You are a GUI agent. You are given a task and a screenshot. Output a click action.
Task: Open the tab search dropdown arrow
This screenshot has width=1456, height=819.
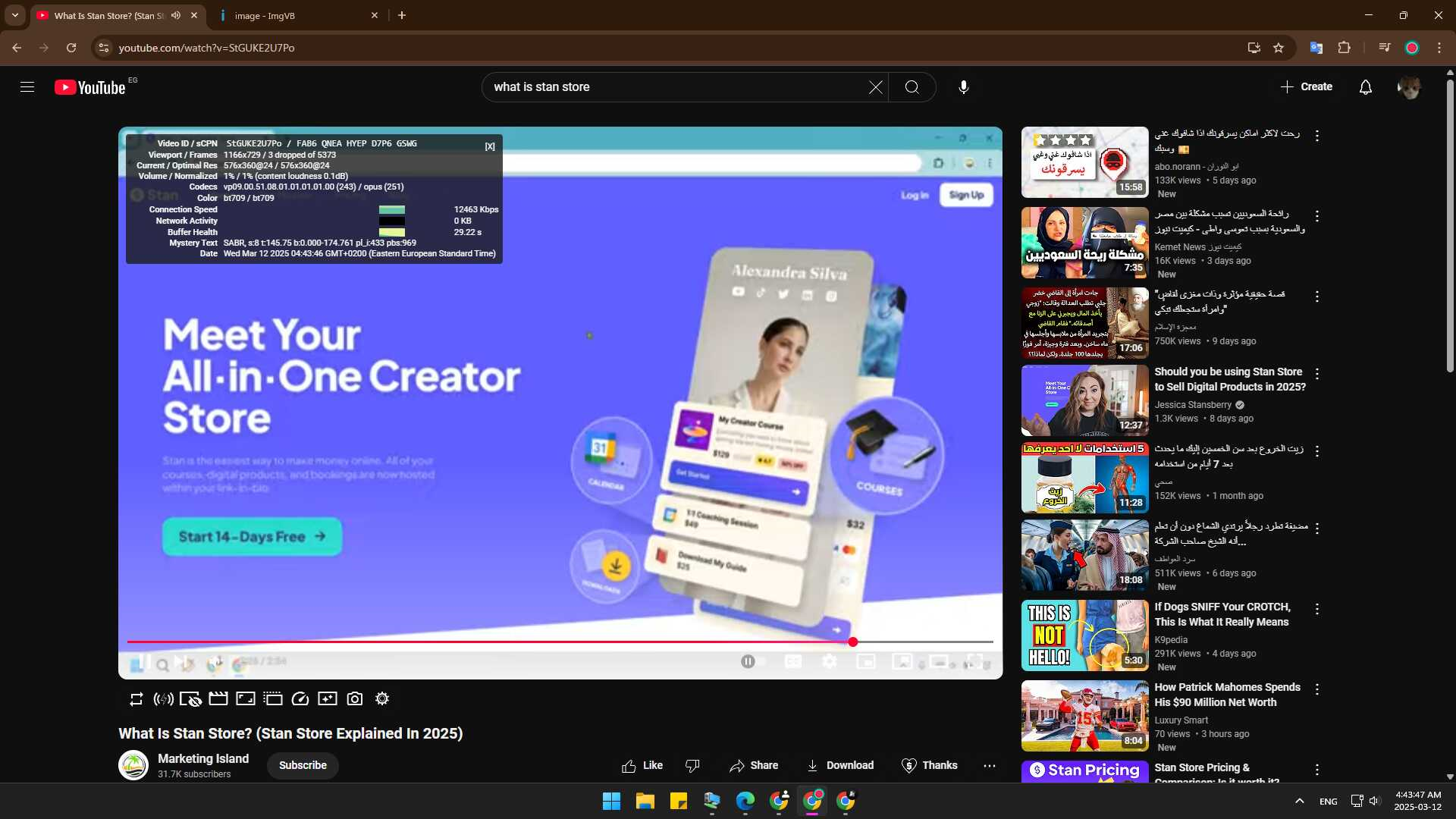[14, 15]
